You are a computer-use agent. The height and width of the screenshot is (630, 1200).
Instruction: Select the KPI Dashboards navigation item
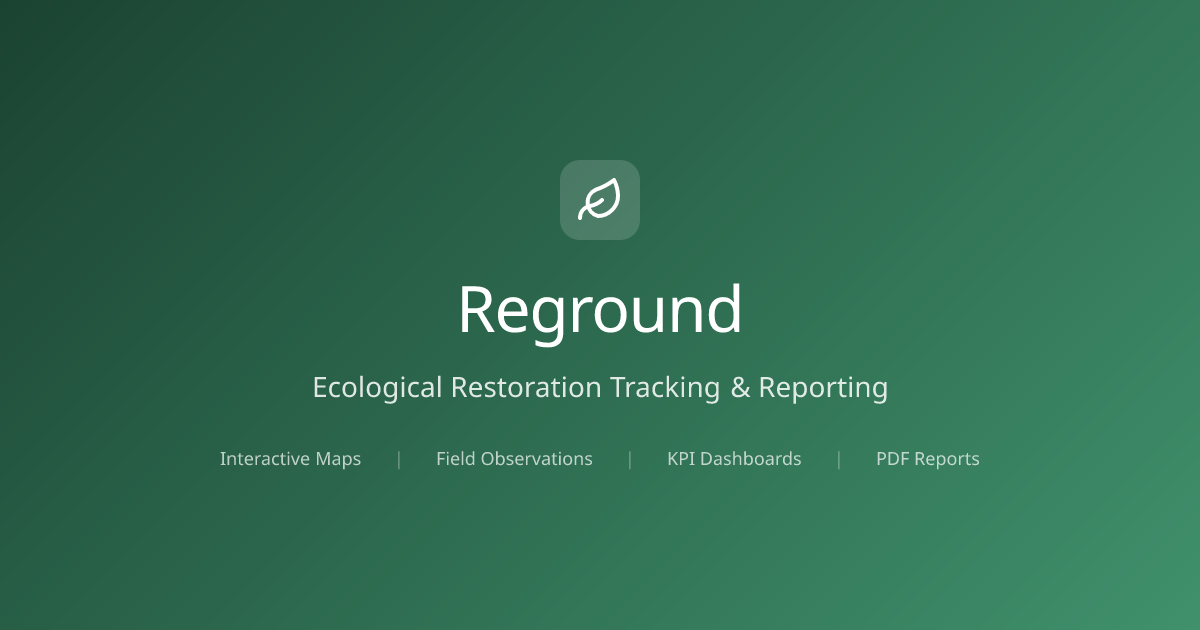coord(734,459)
